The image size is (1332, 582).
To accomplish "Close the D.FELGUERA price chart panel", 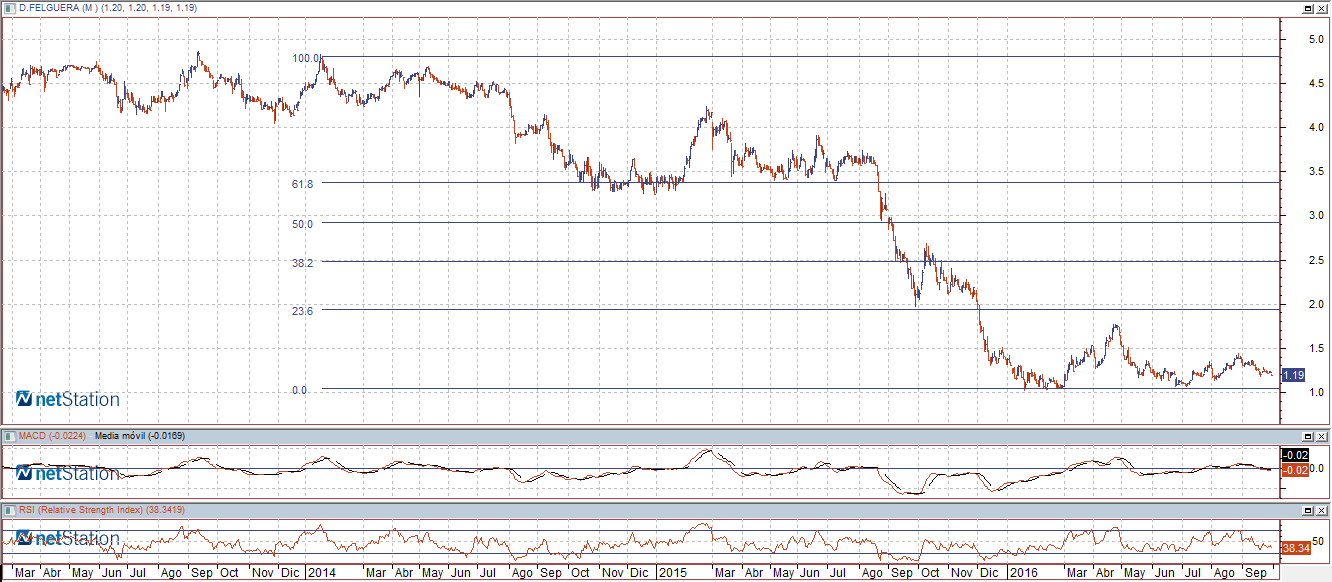I will (x=1322, y=8).
